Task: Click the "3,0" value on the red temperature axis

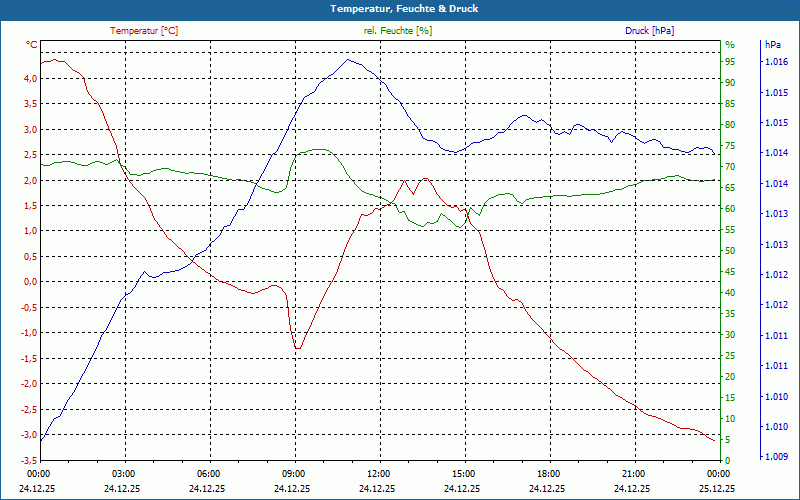Action: tap(30, 130)
